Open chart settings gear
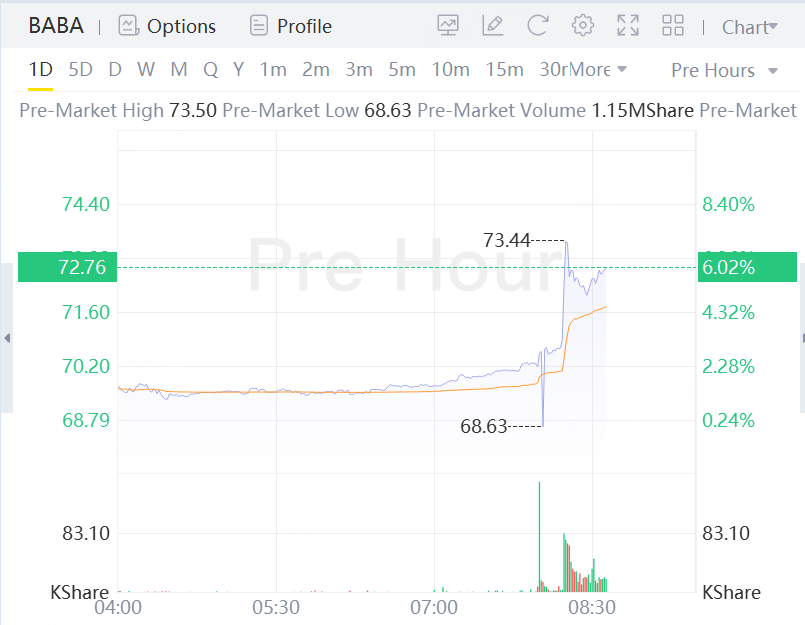Image resolution: width=805 pixels, height=625 pixels. pos(583,26)
